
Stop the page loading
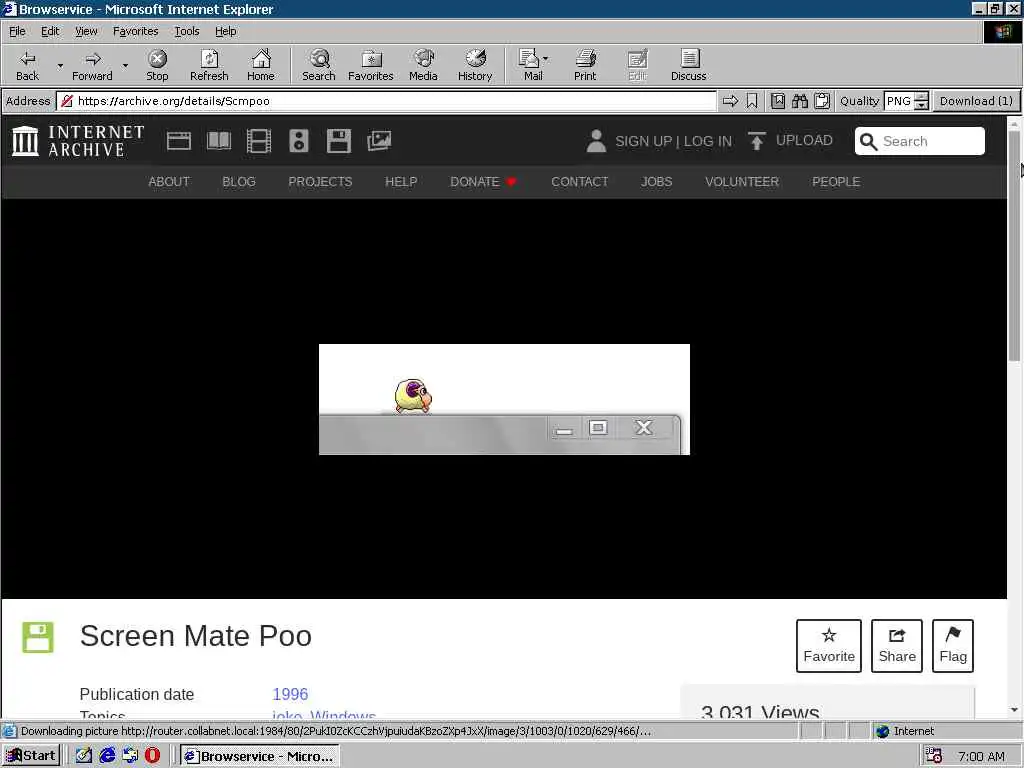(x=157, y=65)
